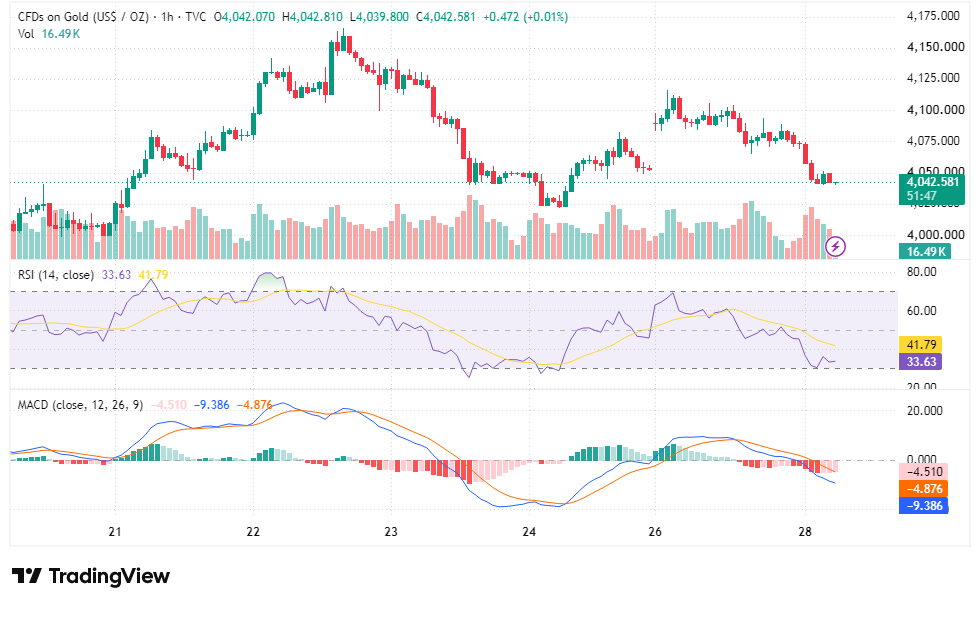Image resolution: width=980 pixels, height=631 pixels.
Task: Click the 4,075.000 price axis label
Action: pos(933,141)
